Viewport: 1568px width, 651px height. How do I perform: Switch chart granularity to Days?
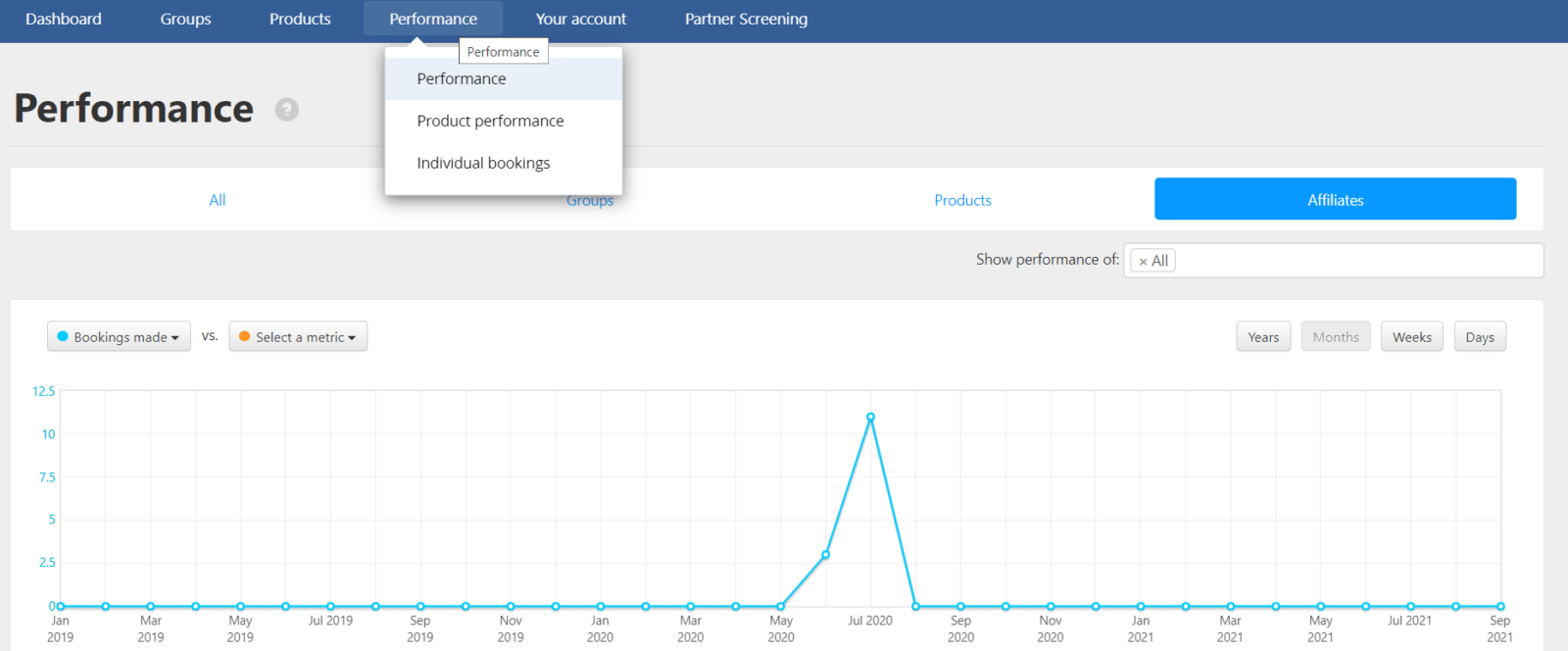tap(1479, 337)
